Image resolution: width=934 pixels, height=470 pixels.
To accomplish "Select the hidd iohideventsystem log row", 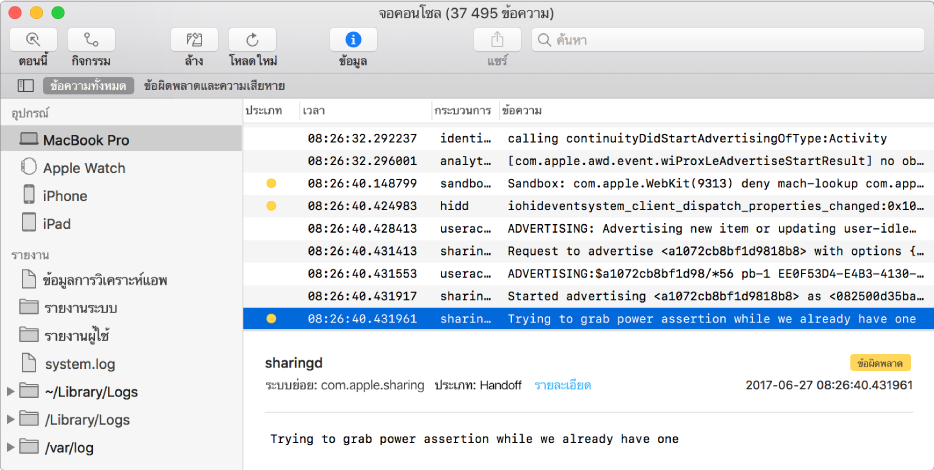I will [x=589, y=206].
